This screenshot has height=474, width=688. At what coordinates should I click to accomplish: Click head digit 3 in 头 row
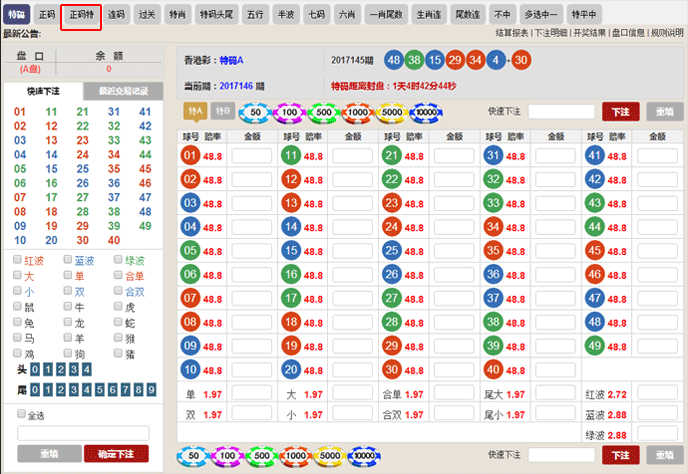[x=65, y=370]
